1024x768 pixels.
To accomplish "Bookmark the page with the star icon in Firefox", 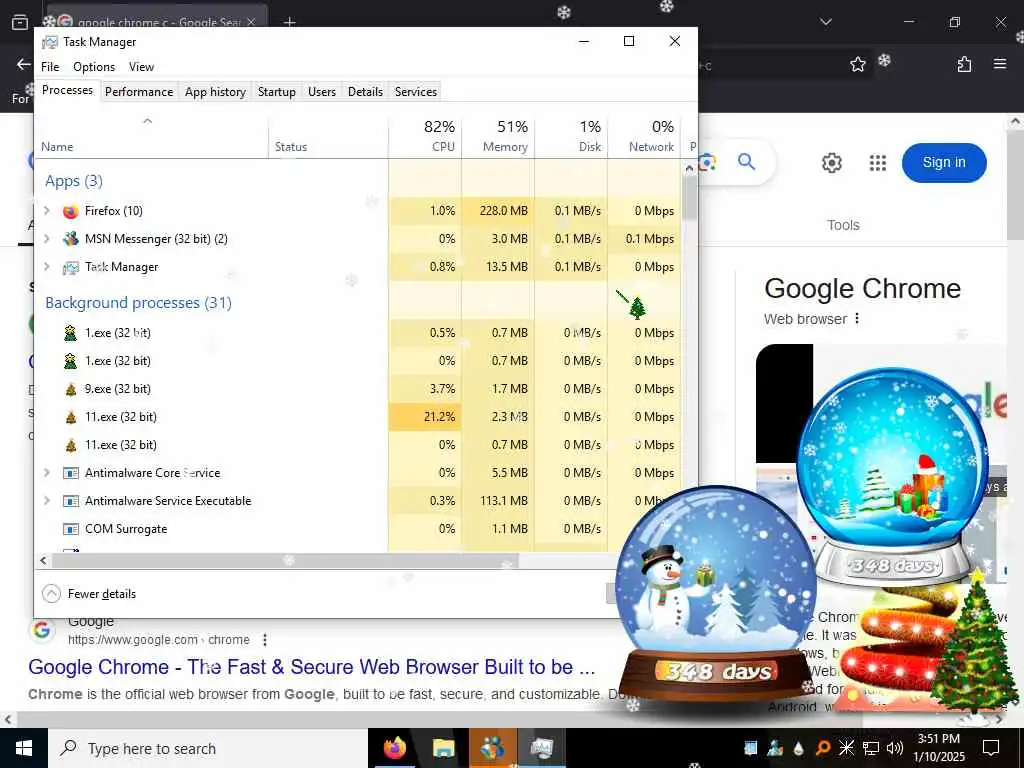I will point(857,64).
